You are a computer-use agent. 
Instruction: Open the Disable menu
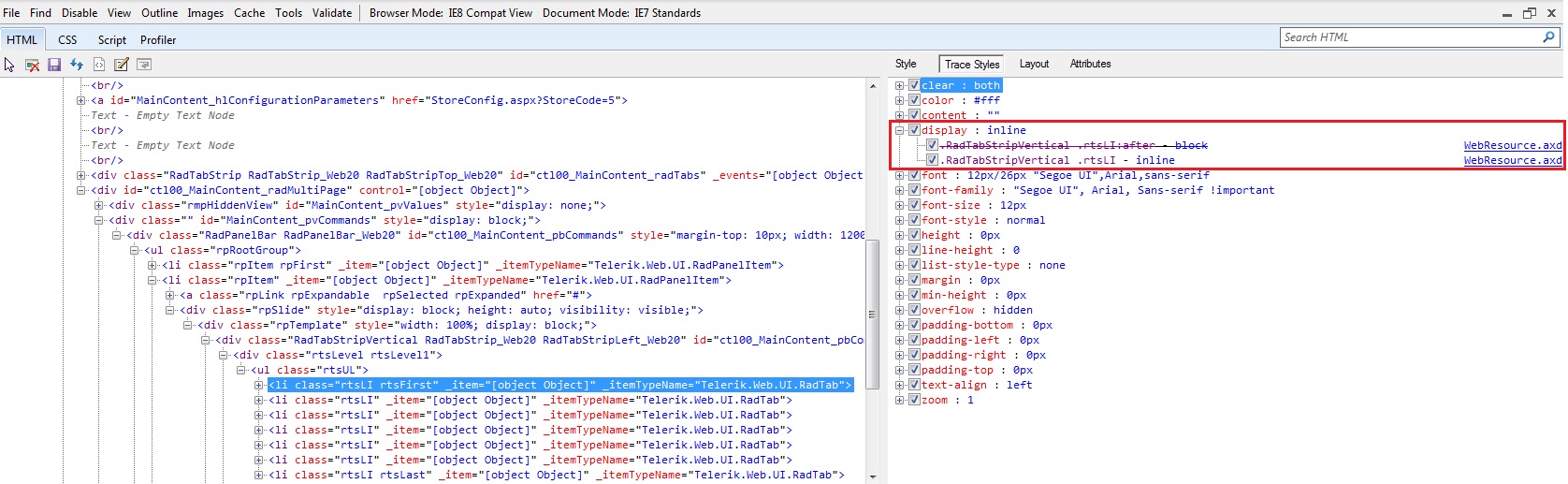pos(80,13)
